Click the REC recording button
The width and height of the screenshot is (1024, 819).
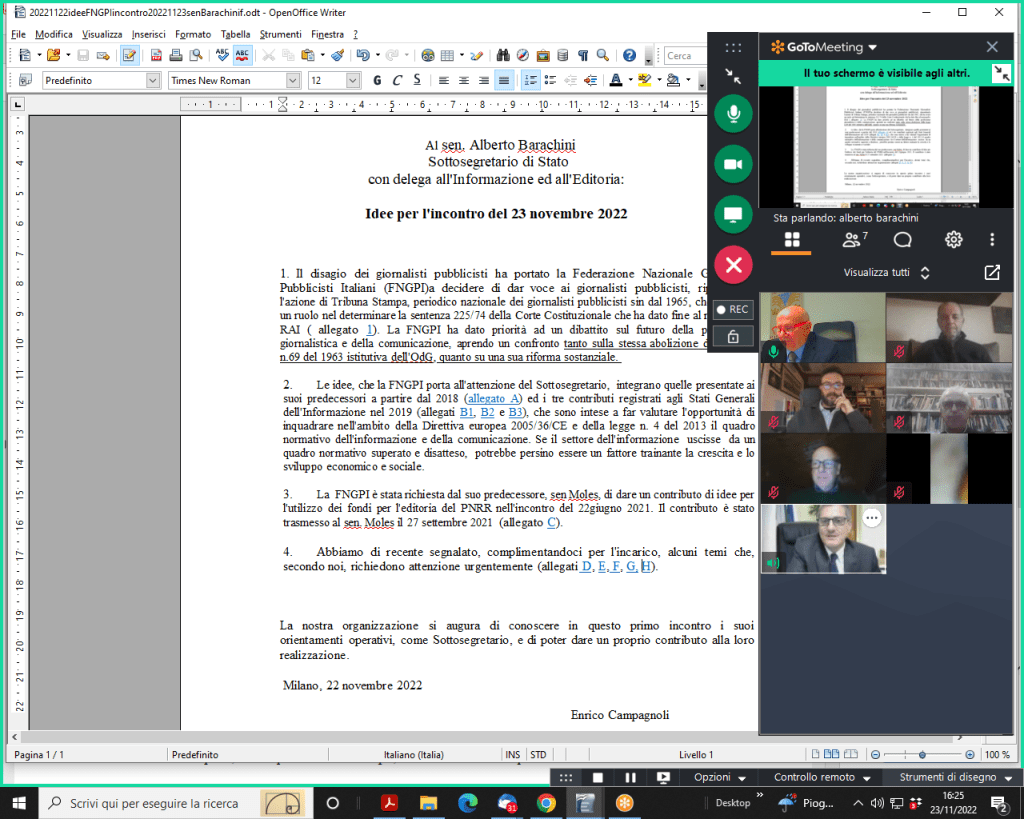tap(733, 310)
